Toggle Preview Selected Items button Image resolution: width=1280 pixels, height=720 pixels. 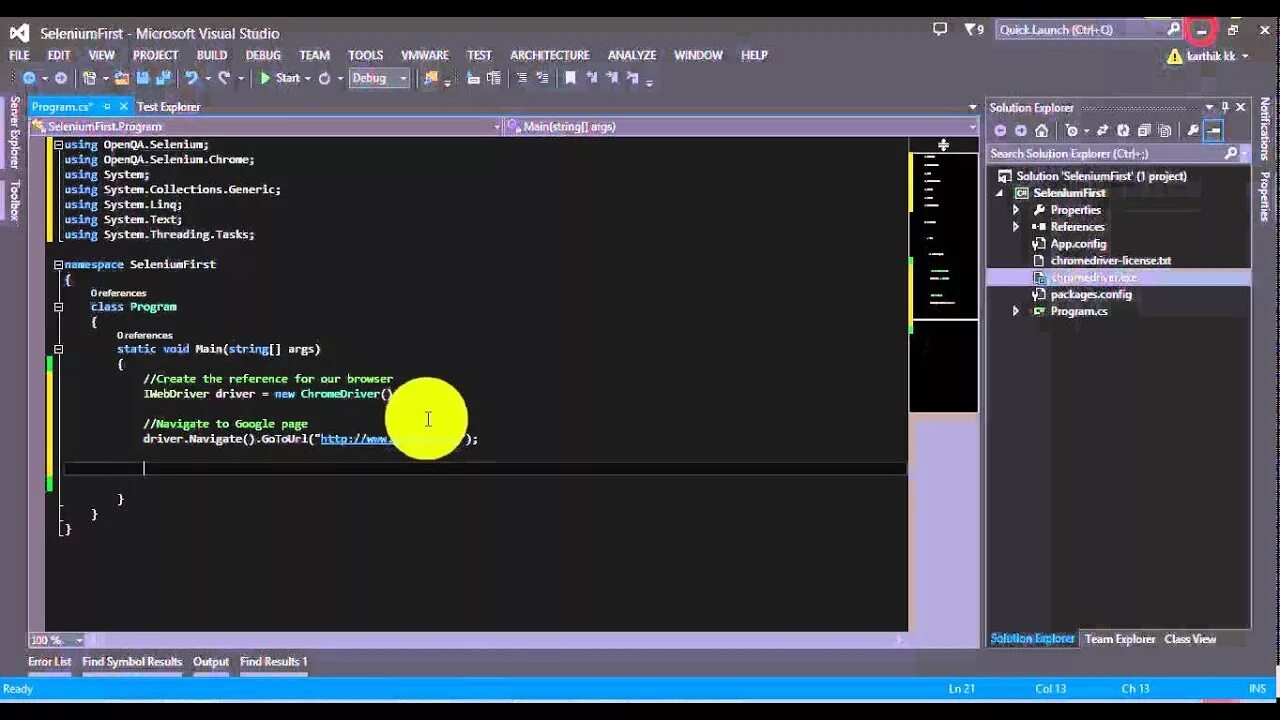click(1213, 131)
